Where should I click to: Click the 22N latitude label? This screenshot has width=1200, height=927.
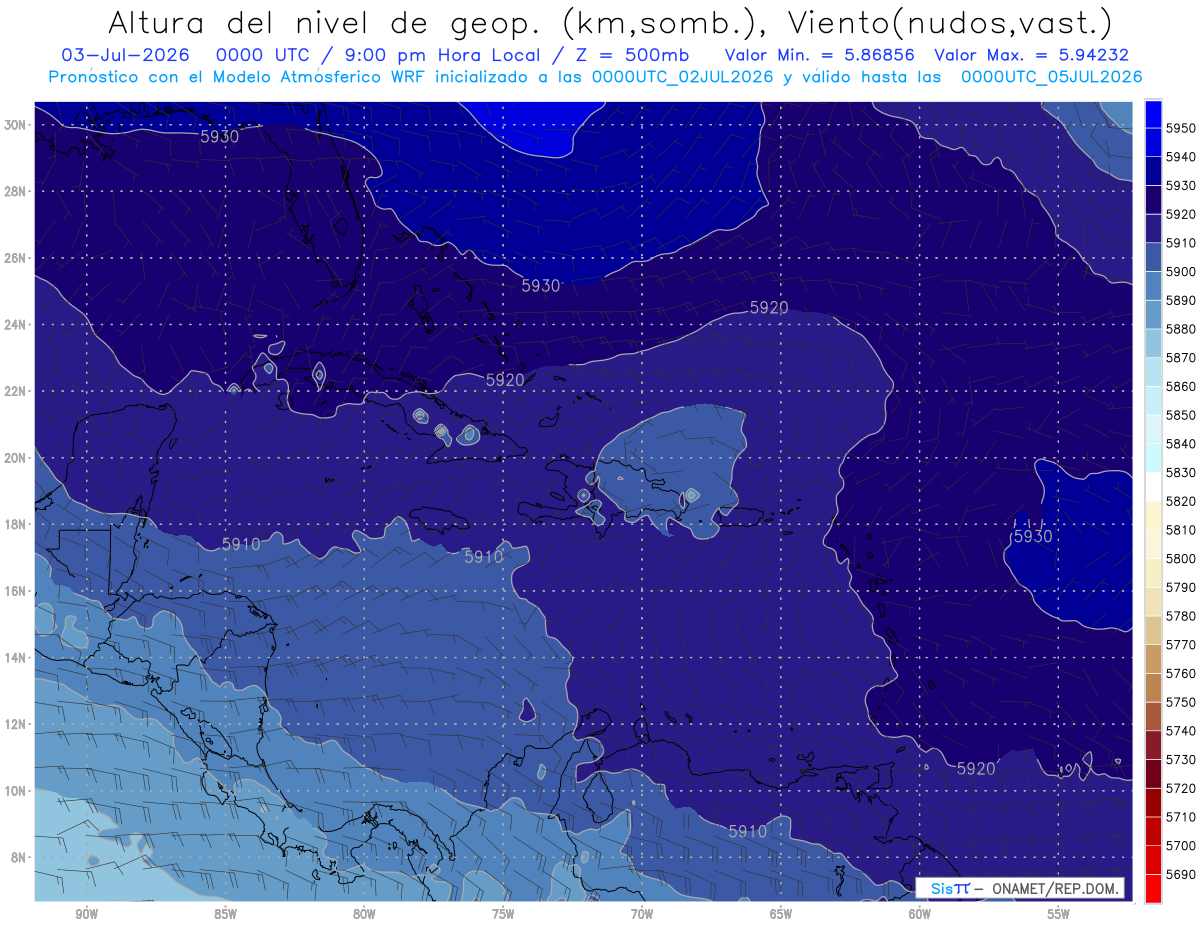click(x=16, y=391)
